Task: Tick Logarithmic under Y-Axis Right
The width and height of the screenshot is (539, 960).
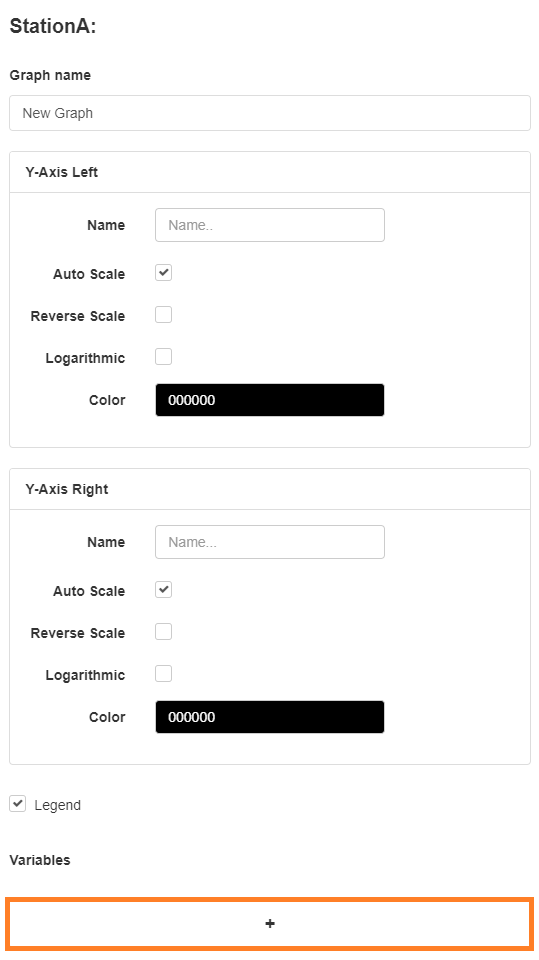Action: 164,673
